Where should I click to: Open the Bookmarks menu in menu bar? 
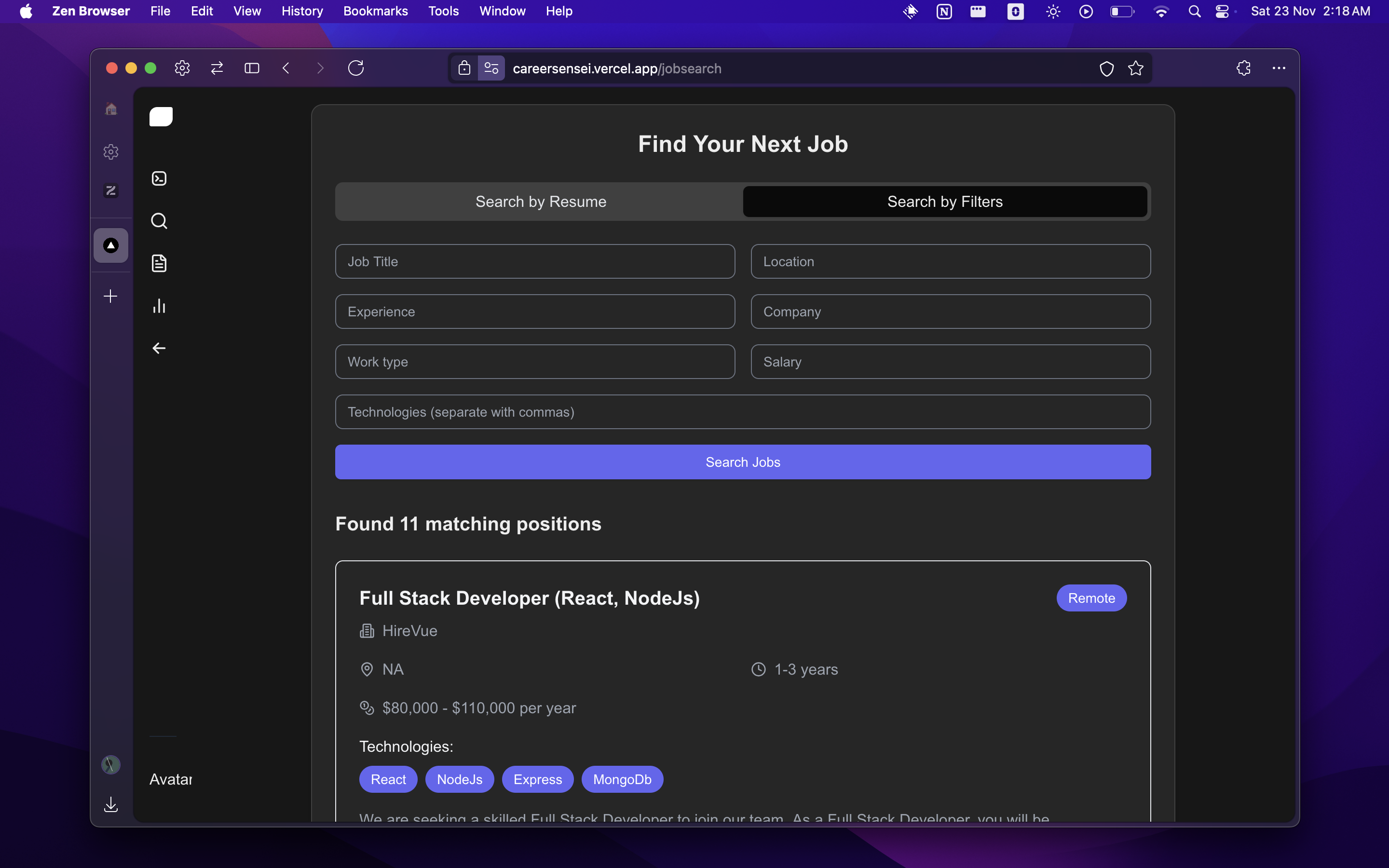coord(375,11)
